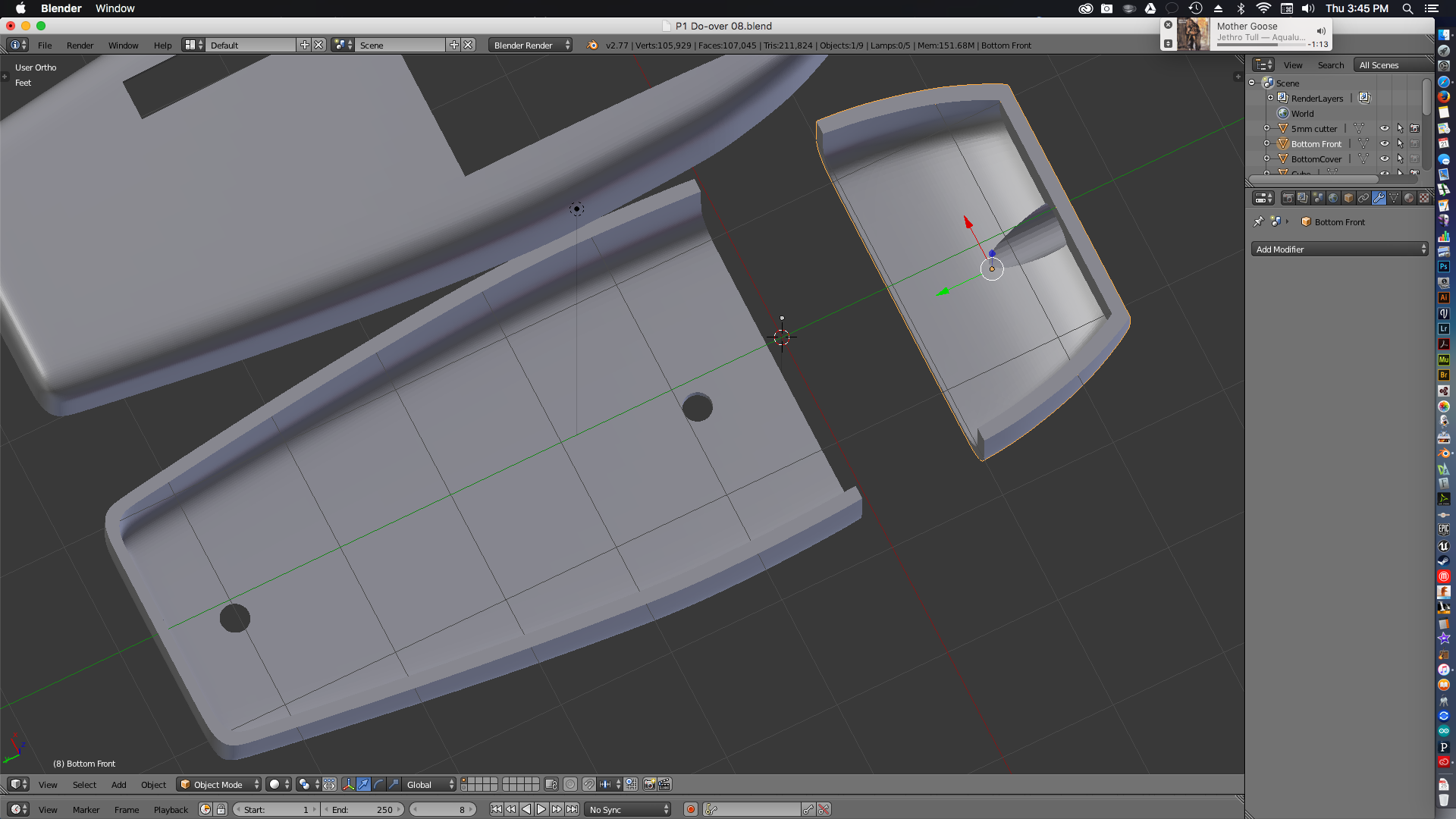1456x819 pixels.
Task: Expand the RenderLayers tree item
Action: coord(1270,98)
